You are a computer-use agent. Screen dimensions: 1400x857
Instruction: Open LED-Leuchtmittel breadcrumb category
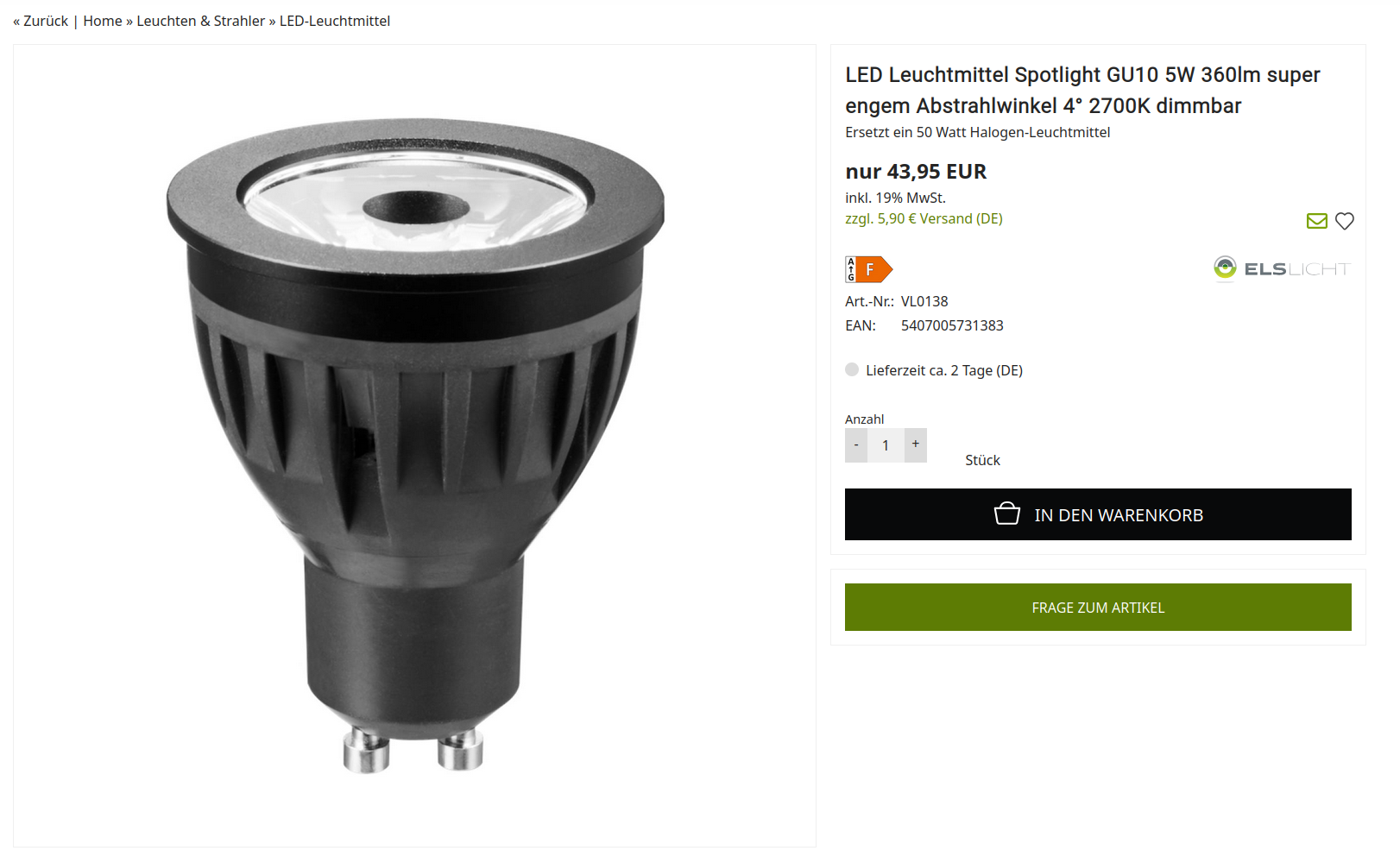coord(335,21)
